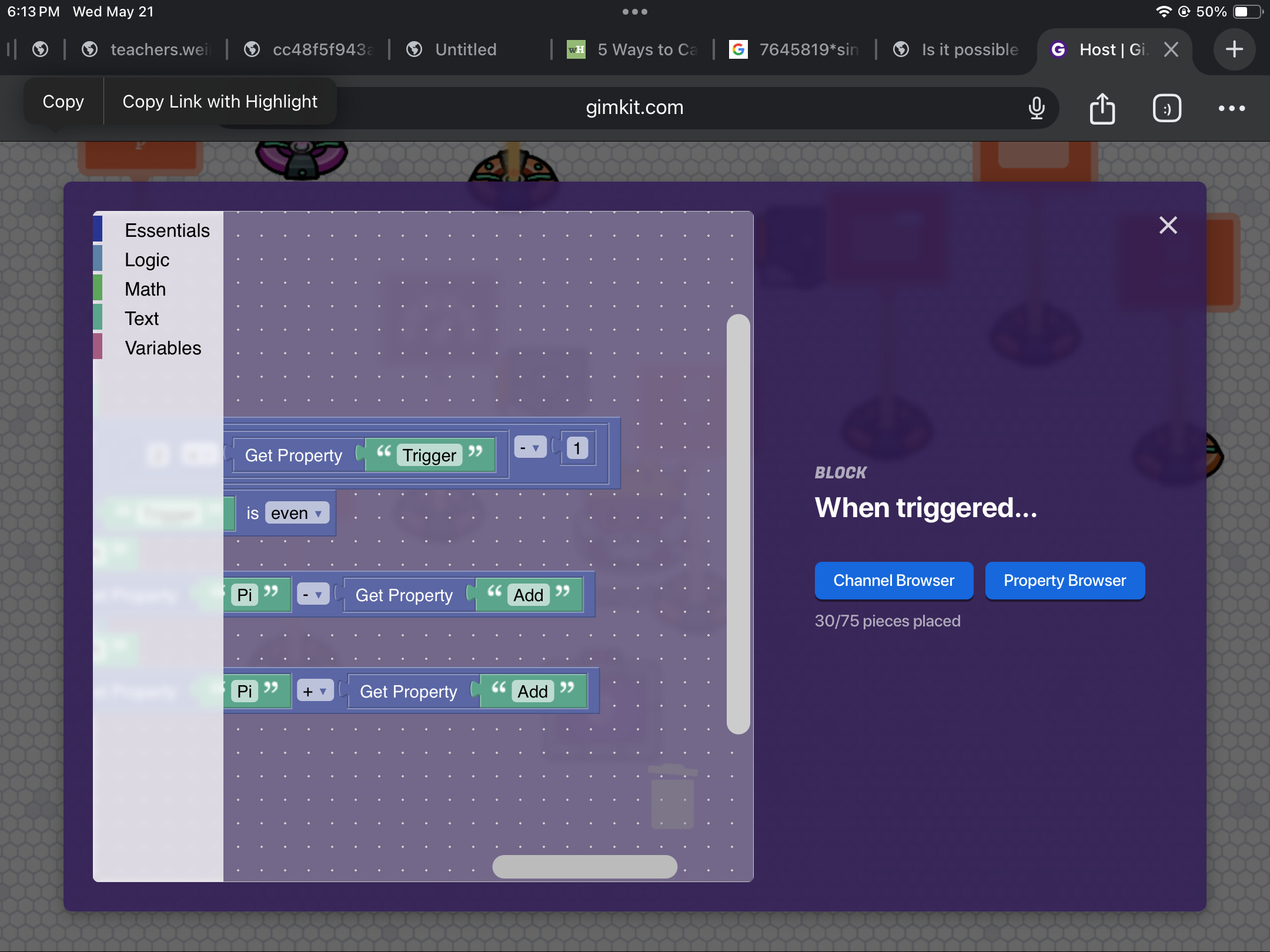Image resolution: width=1270 pixels, height=952 pixels.
Task: Drop block on the trash can icon
Action: point(673,797)
